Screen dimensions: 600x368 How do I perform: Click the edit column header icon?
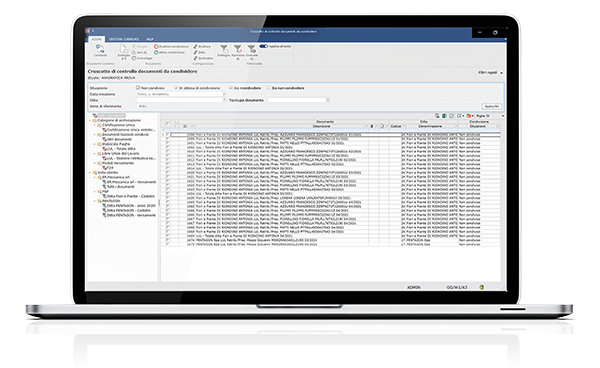[x=382, y=126]
